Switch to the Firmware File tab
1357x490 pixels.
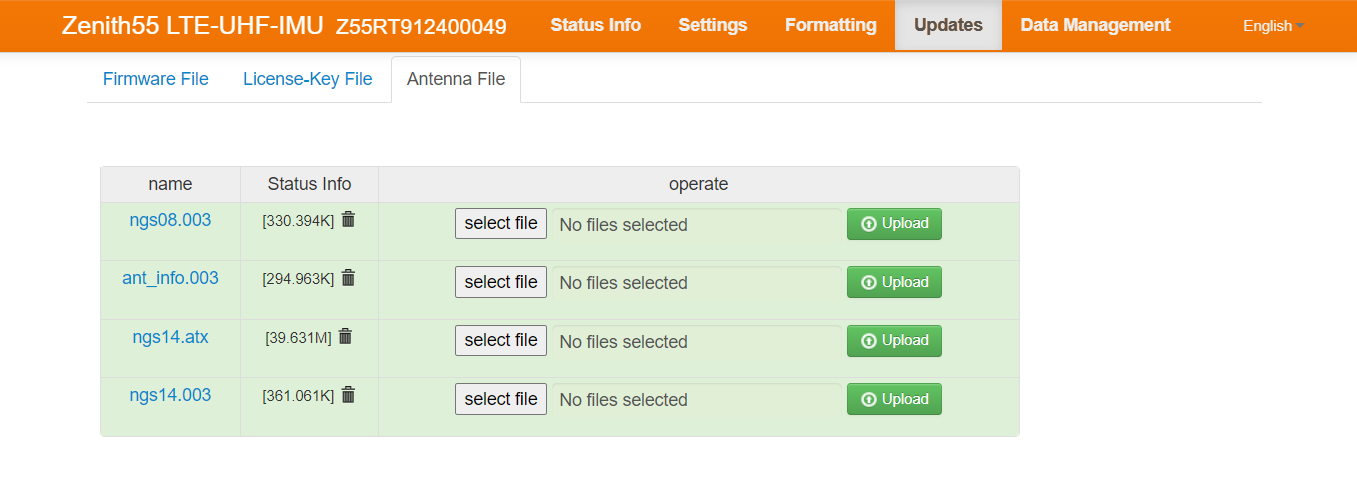tap(156, 79)
